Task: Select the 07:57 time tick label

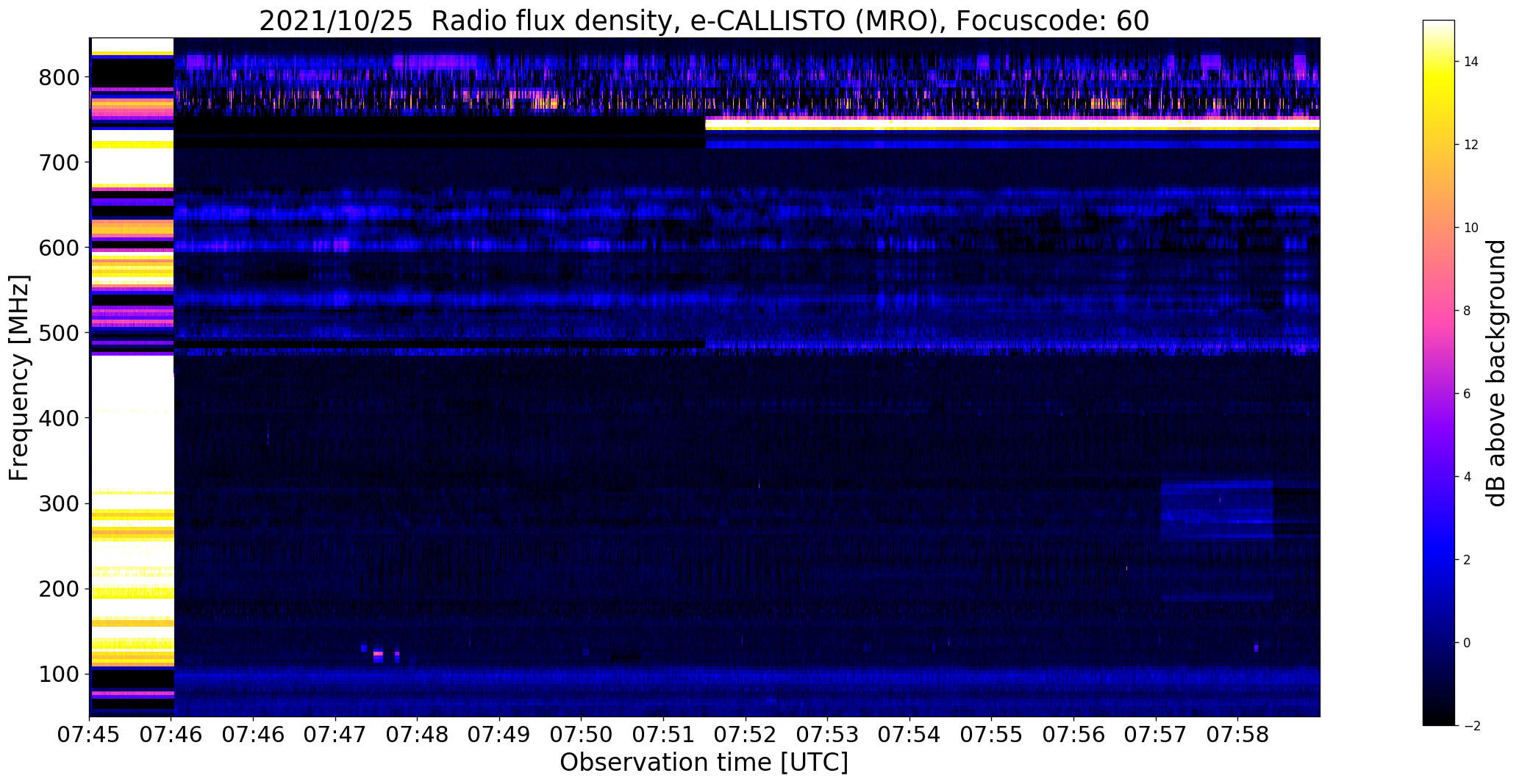Action: [x=1156, y=736]
